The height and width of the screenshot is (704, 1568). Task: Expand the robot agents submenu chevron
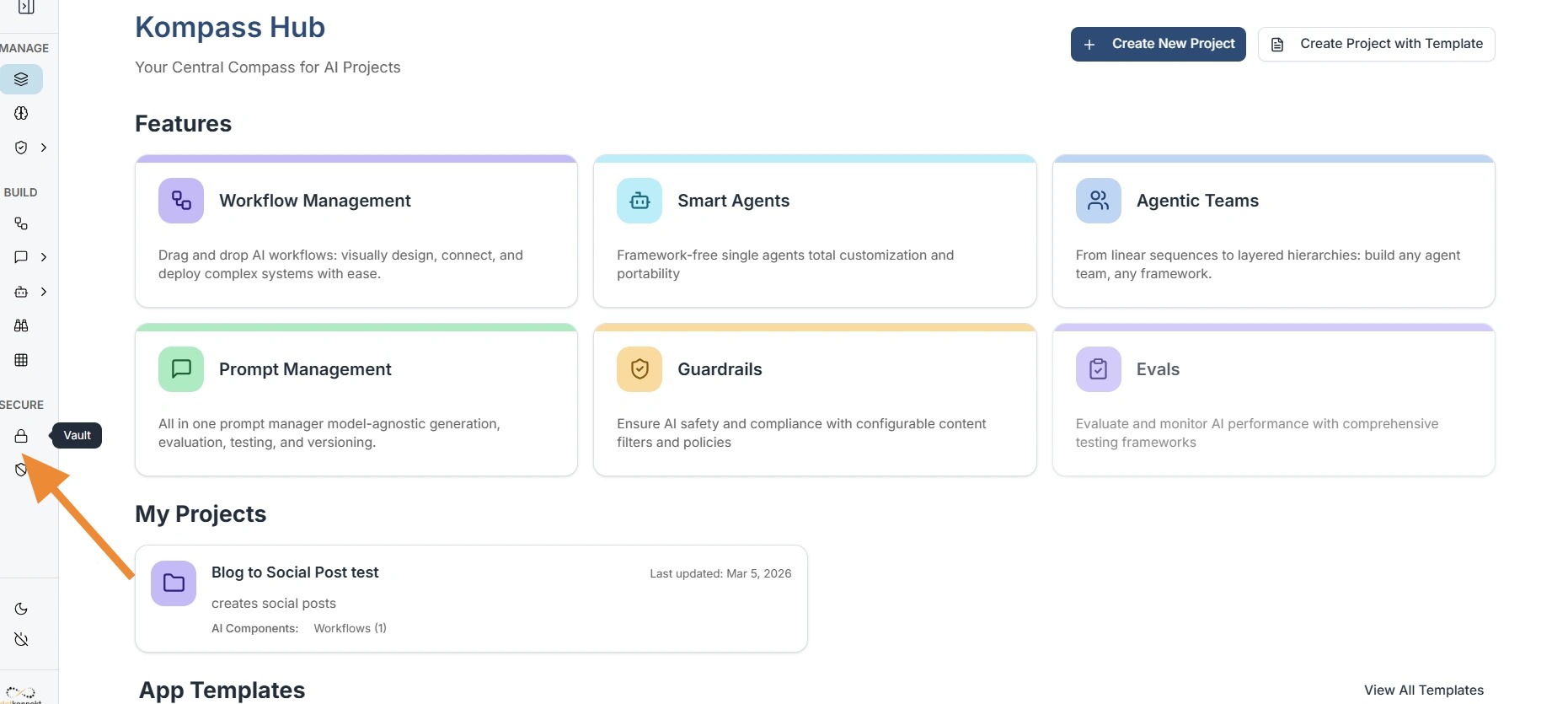click(44, 292)
